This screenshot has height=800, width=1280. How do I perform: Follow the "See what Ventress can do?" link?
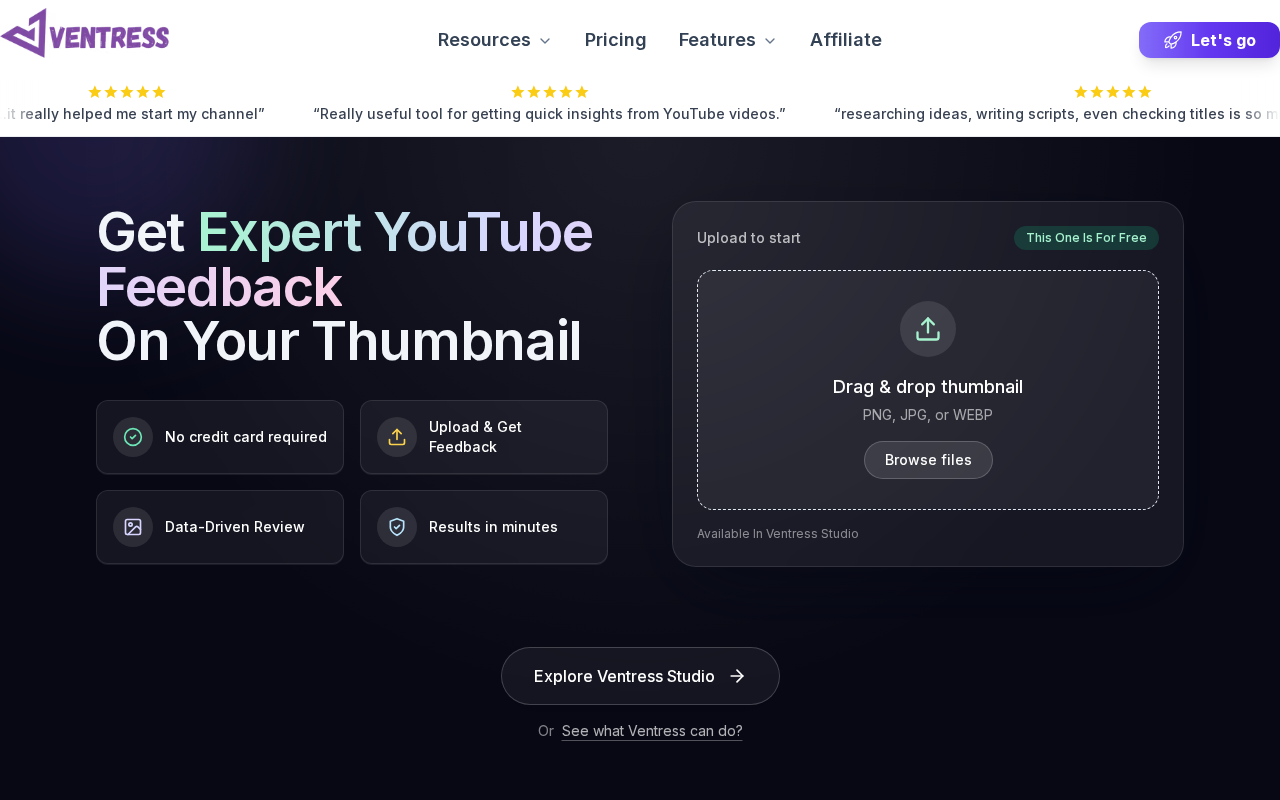652,731
